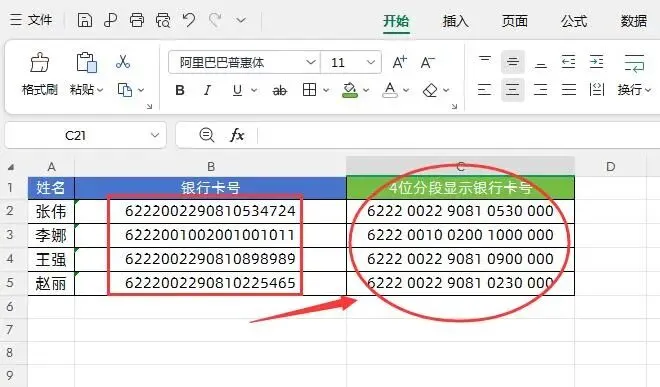Decrease font size with A- icon
Viewport: 660px width, 387px height.
point(428,62)
